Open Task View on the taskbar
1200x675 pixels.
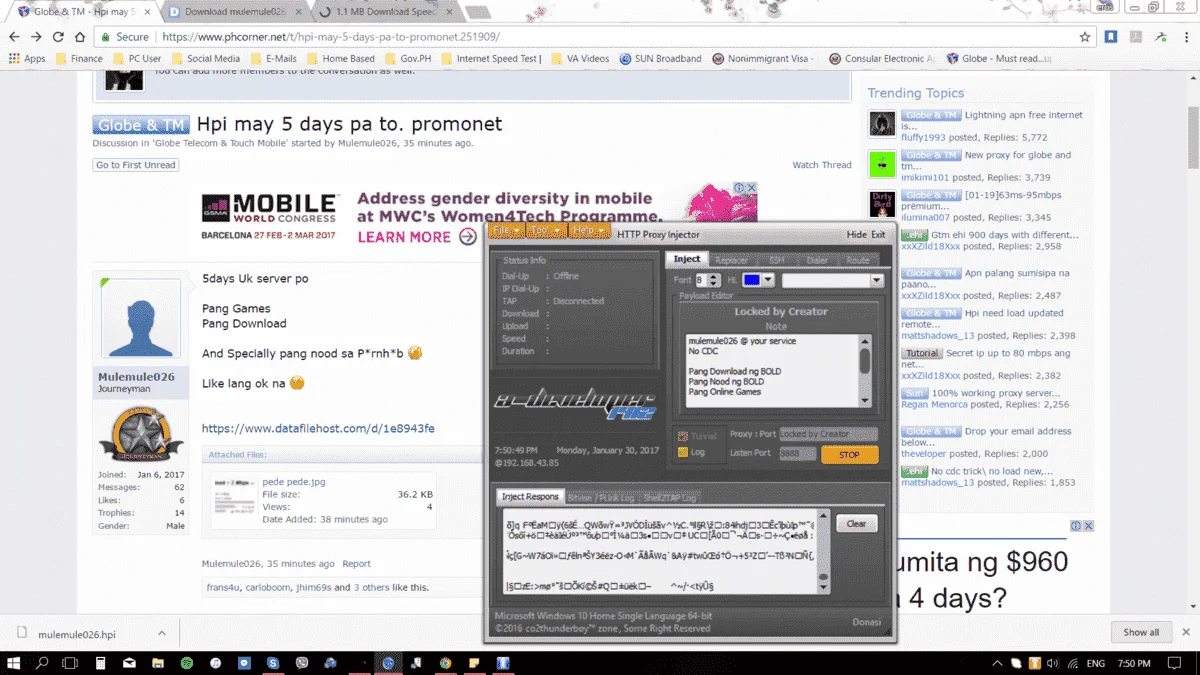pyautogui.click(x=72, y=663)
